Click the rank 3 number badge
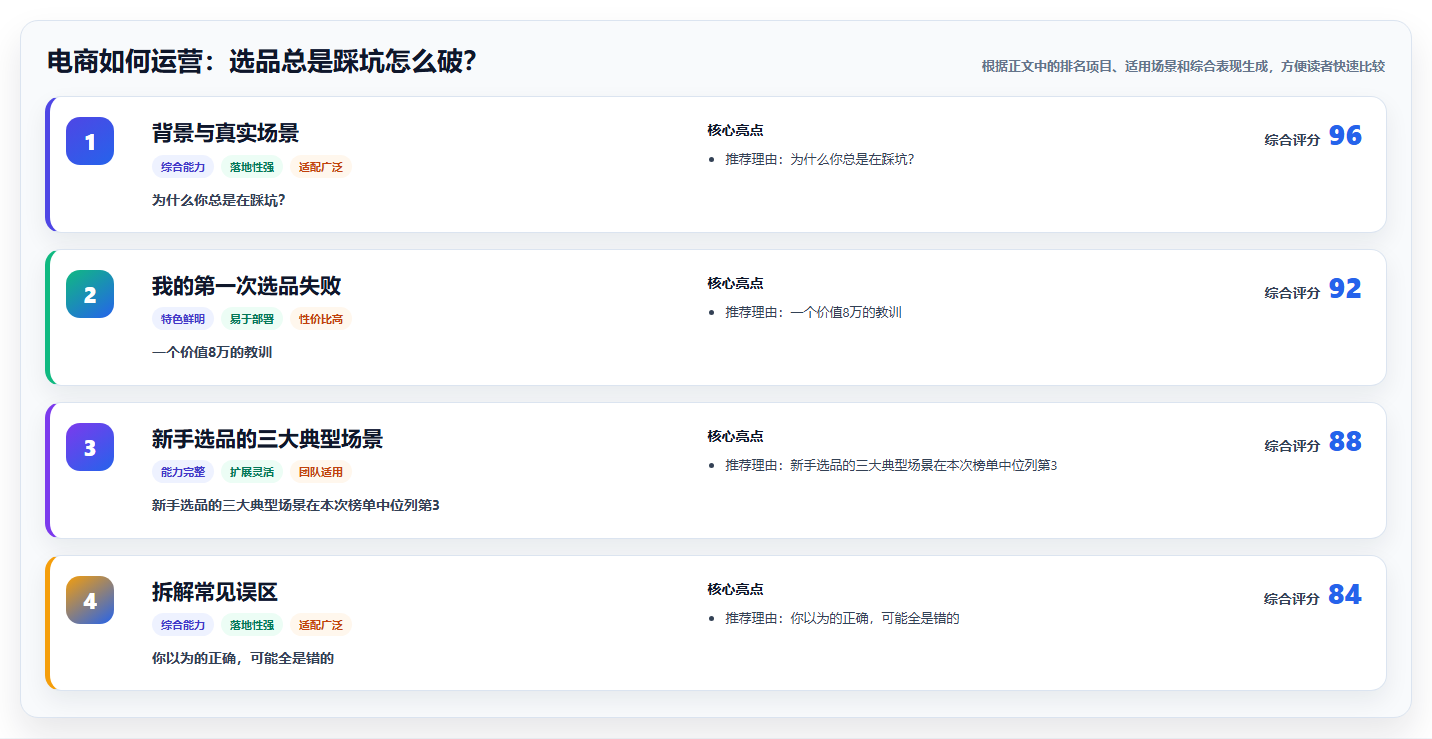 point(90,447)
